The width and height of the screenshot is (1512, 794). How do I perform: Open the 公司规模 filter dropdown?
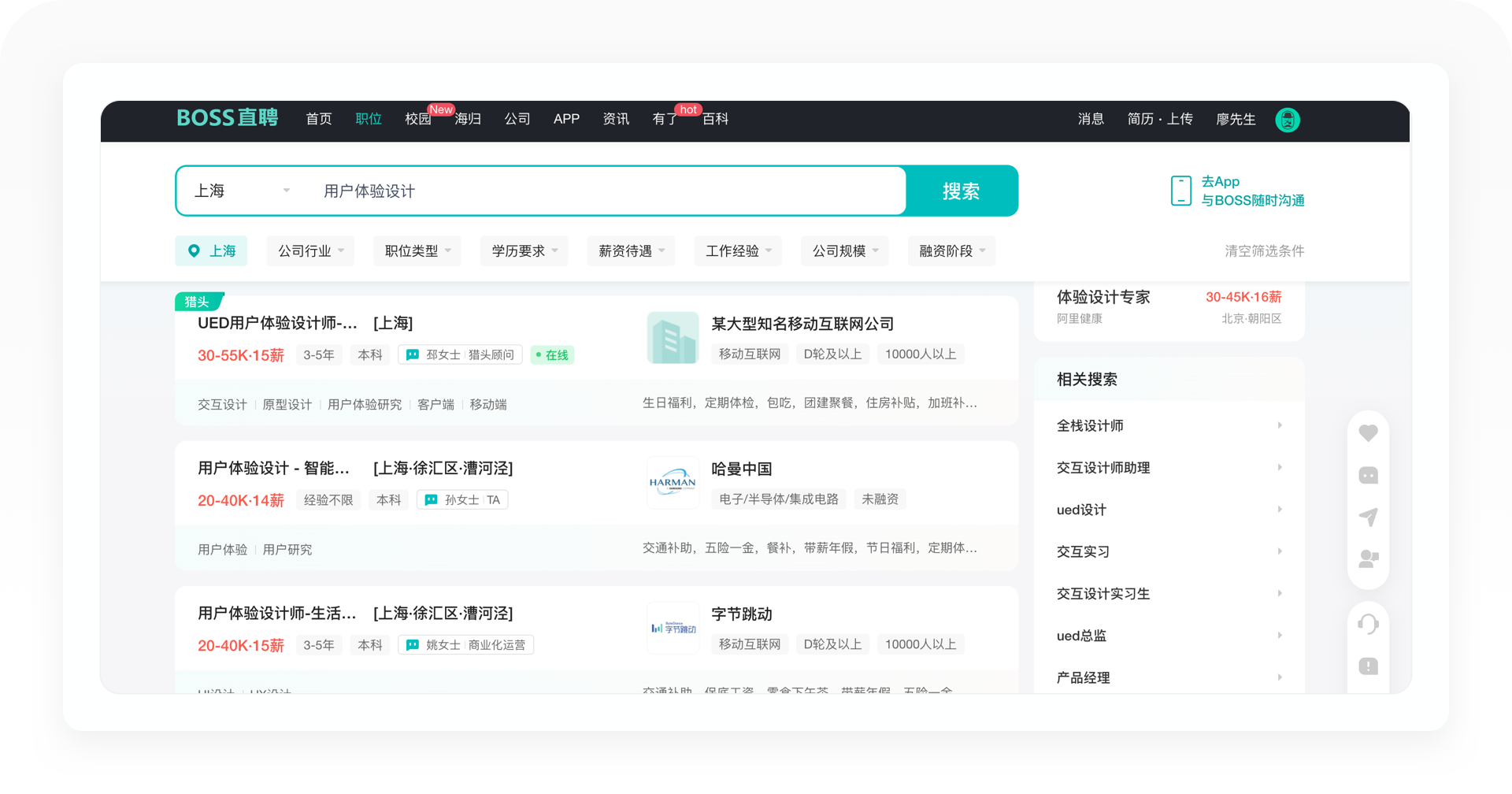pos(845,251)
